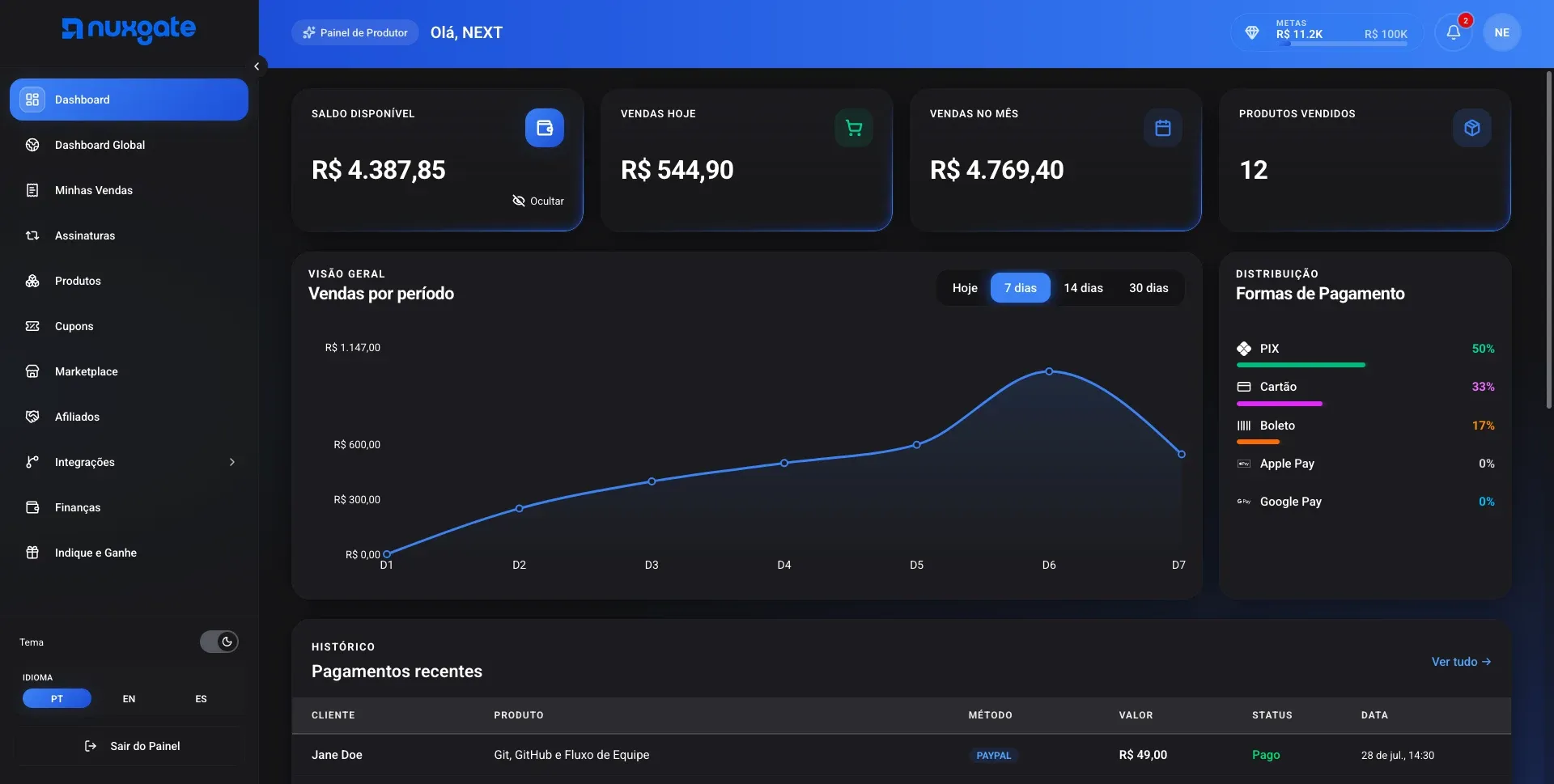1554x784 pixels.
Task: Select the 7 dias period
Action: point(1021,288)
